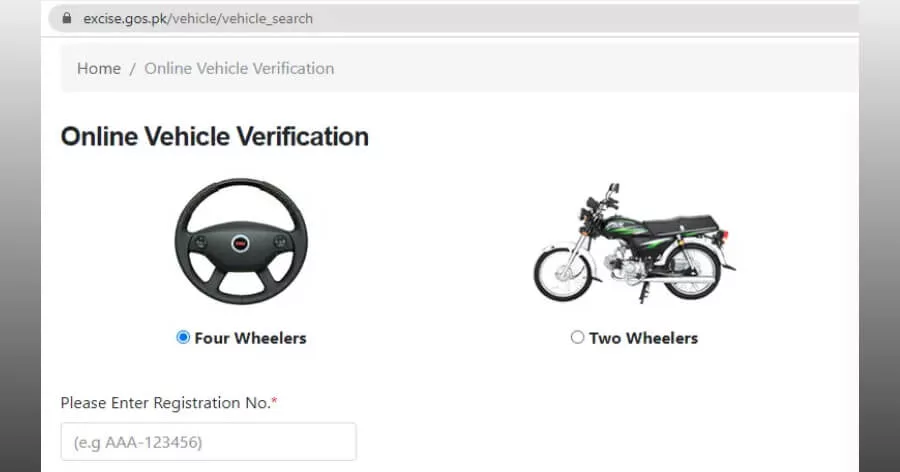Click the steering wheel image
The width and height of the screenshot is (900, 472).
tap(241, 241)
